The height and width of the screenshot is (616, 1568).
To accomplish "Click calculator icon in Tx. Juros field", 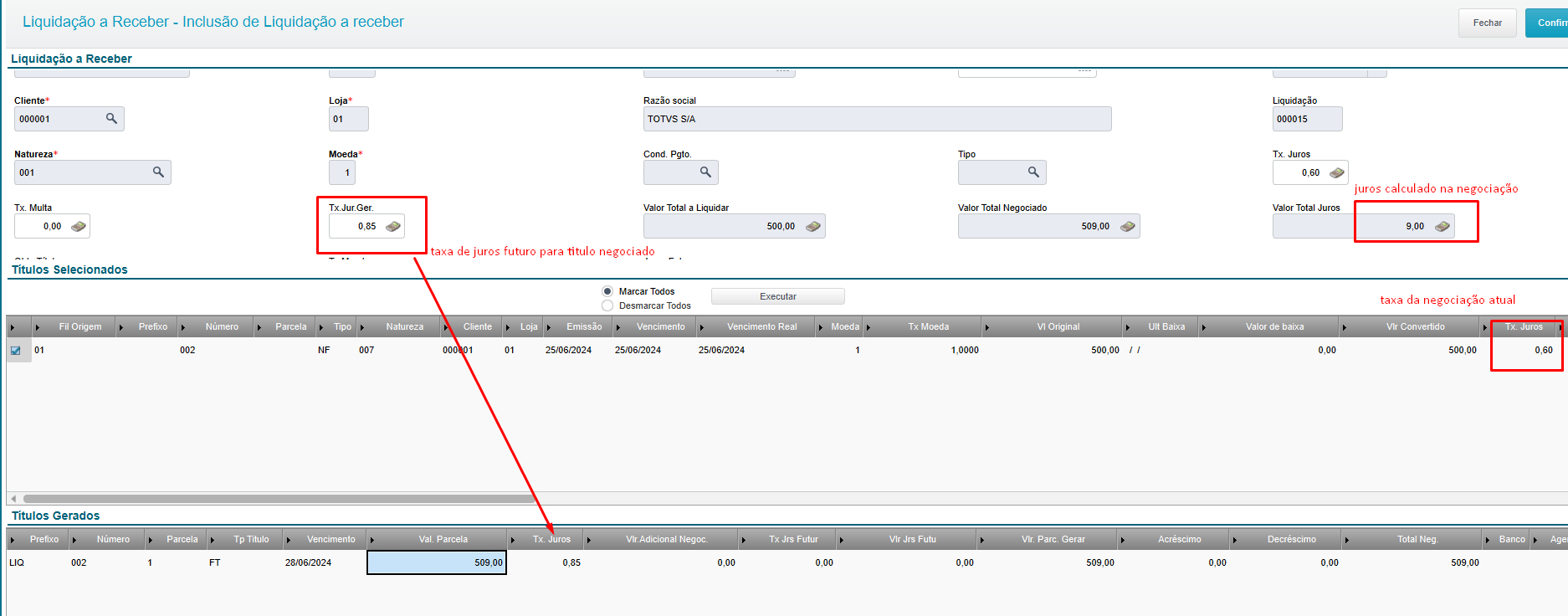I will (x=1336, y=173).
